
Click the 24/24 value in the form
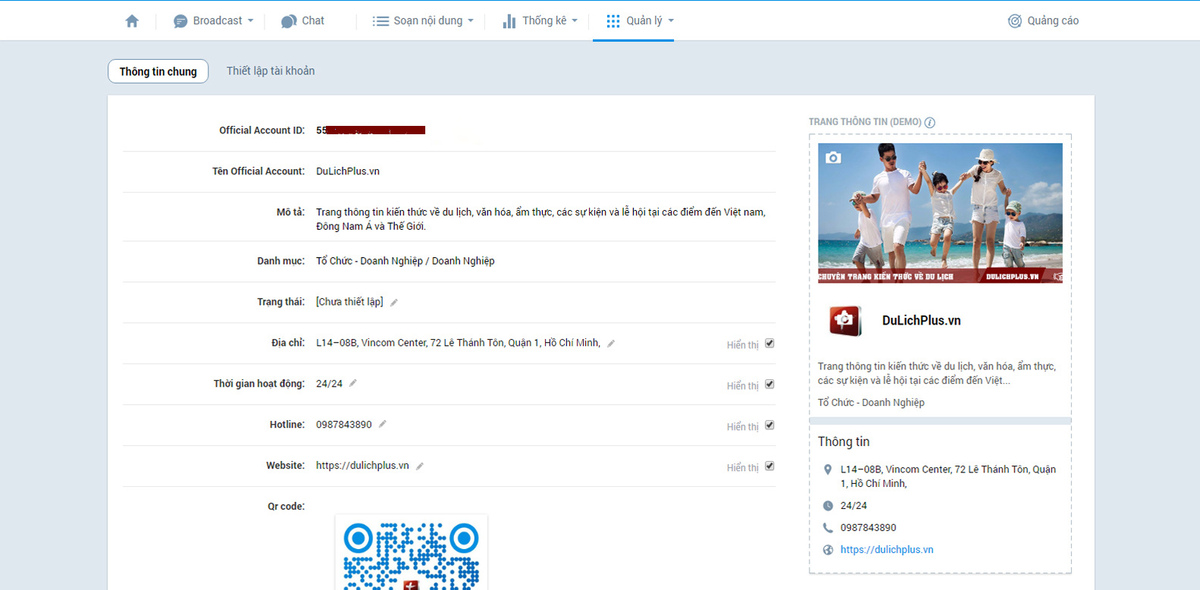(329, 384)
